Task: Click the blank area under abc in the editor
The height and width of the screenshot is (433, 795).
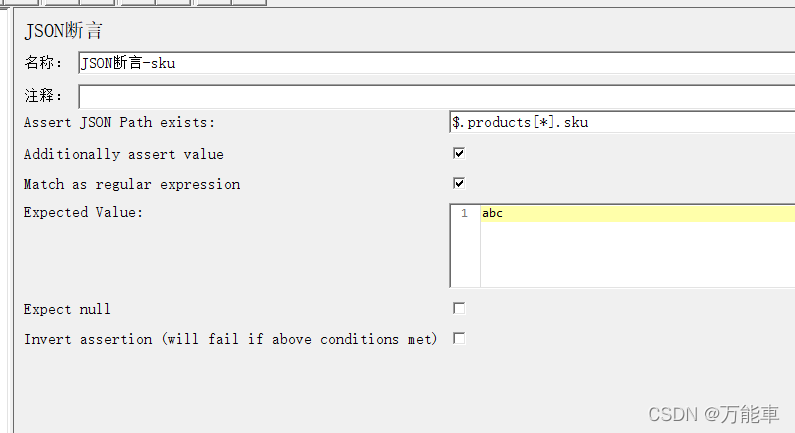Action: [x=638, y=254]
